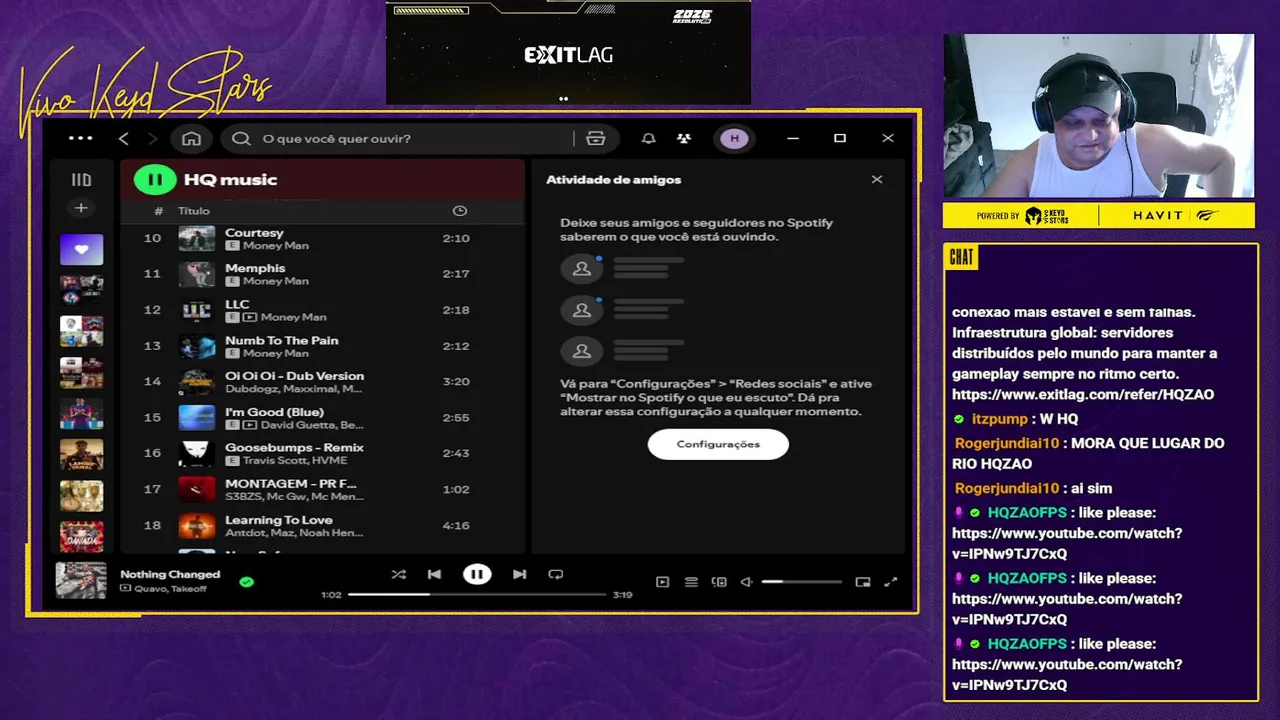The width and height of the screenshot is (1280, 720).
Task: Play track 'Memphis'
Action: (x=322, y=274)
